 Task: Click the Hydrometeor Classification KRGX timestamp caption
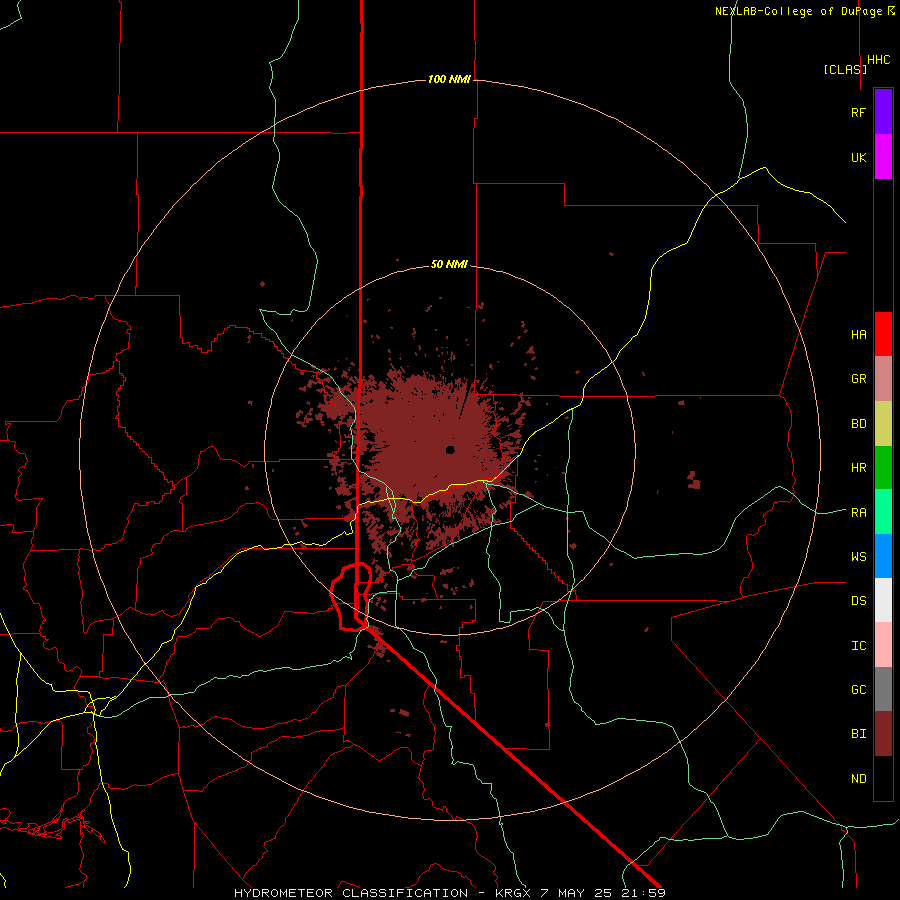click(x=449, y=893)
